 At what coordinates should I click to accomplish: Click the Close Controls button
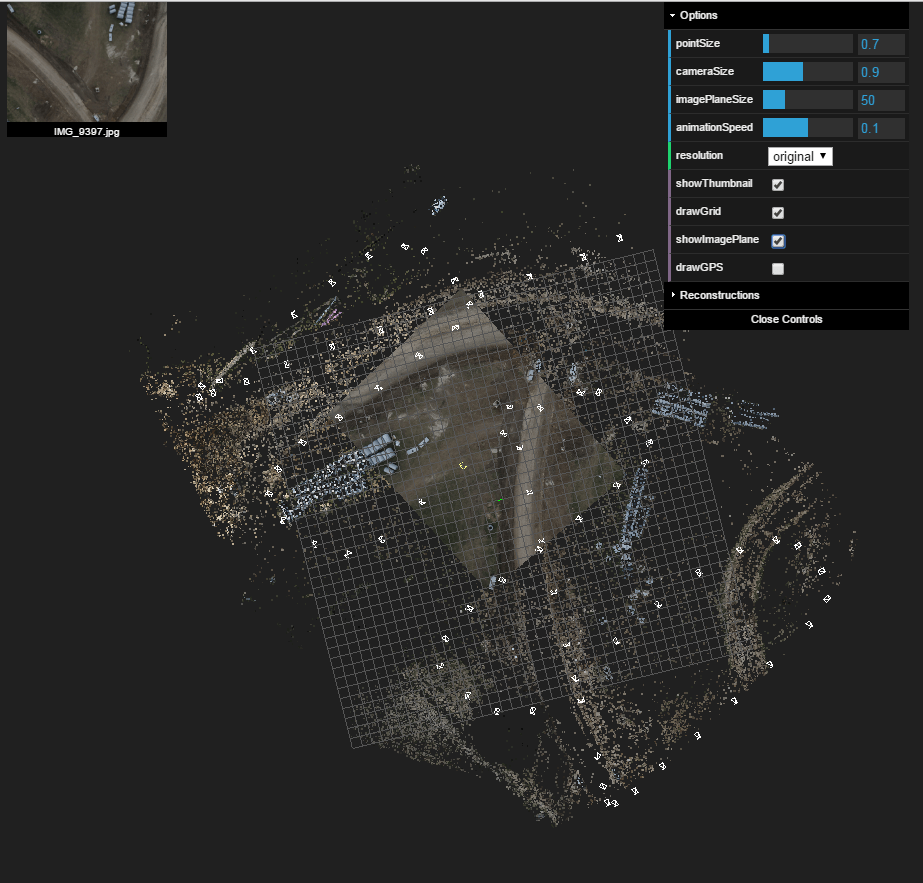786,319
